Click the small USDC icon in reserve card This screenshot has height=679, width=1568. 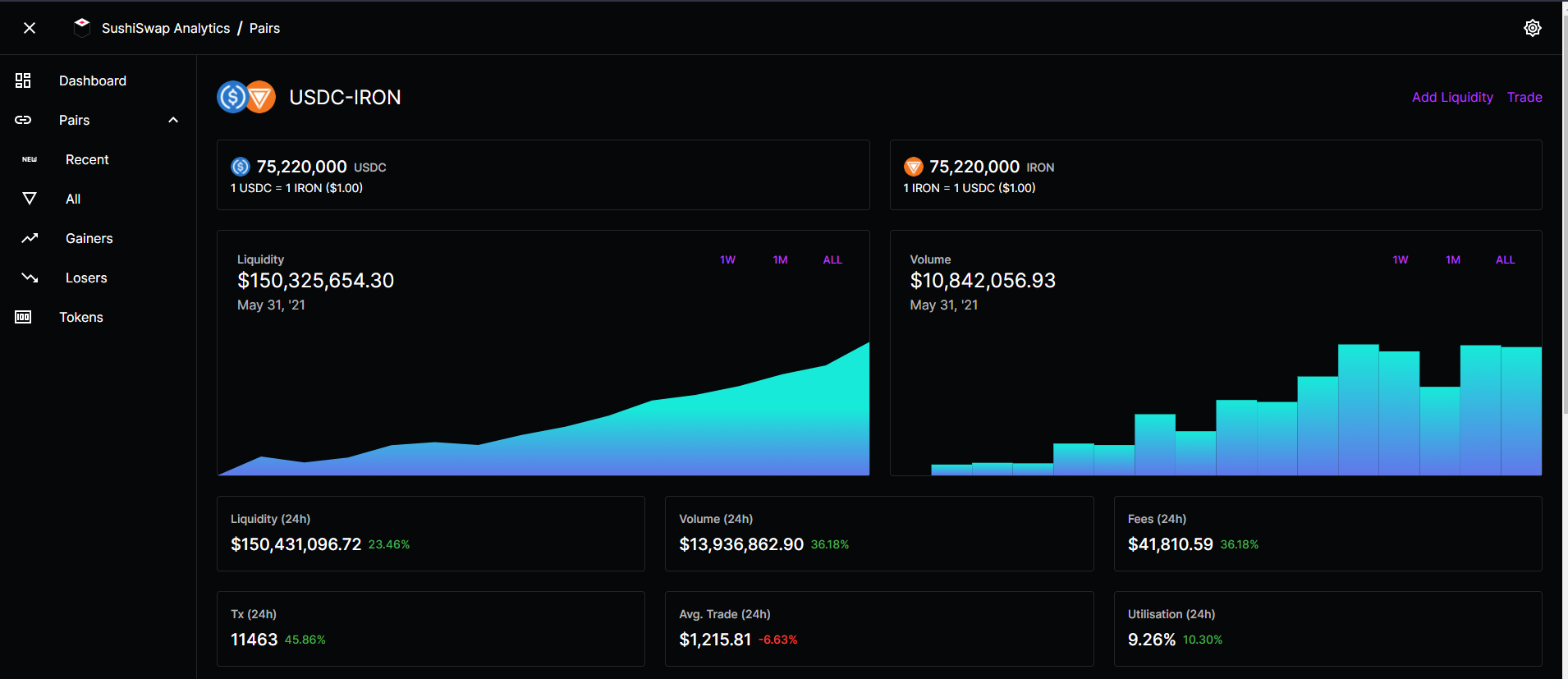pos(241,167)
